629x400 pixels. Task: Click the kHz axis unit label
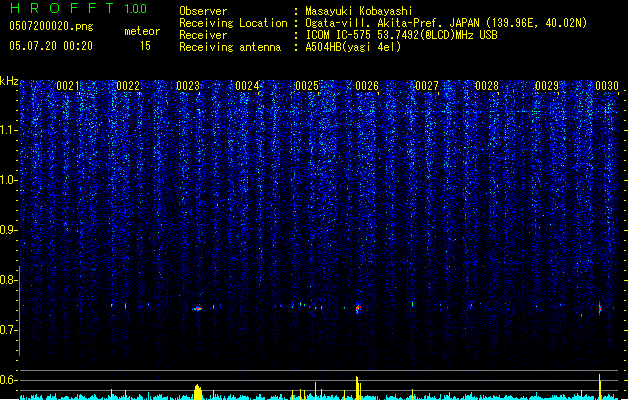click(x=9, y=81)
